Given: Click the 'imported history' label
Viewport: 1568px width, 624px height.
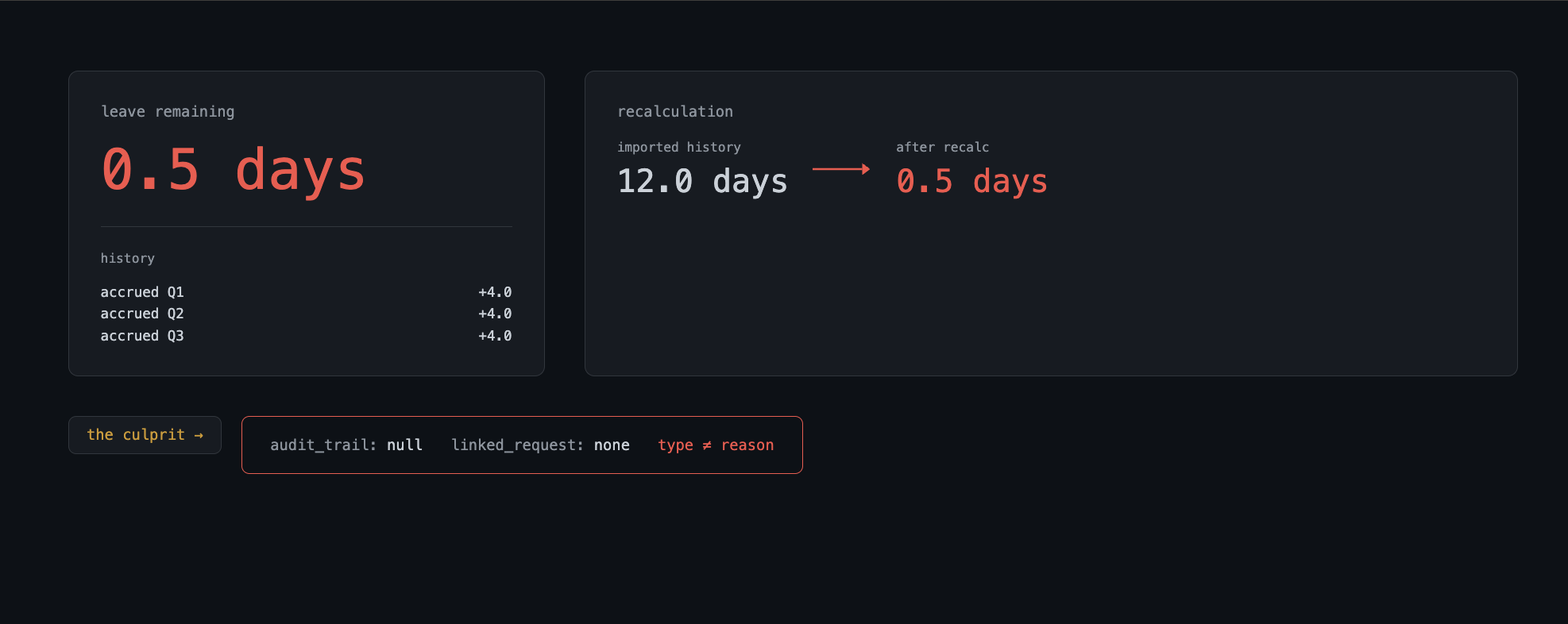Looking at the screenshot, I should click(x=679, y=147).
